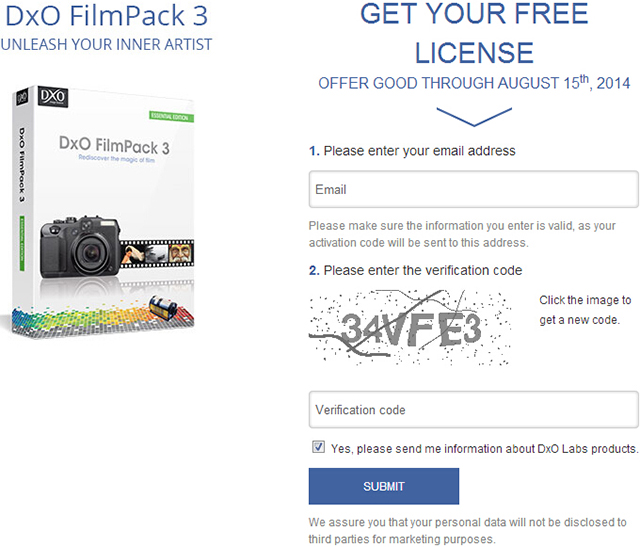Image resolution: width=640 pixels, height=547 pixels.
Task: Click the DxO logo on the product box
Action: tap(53, 97)
